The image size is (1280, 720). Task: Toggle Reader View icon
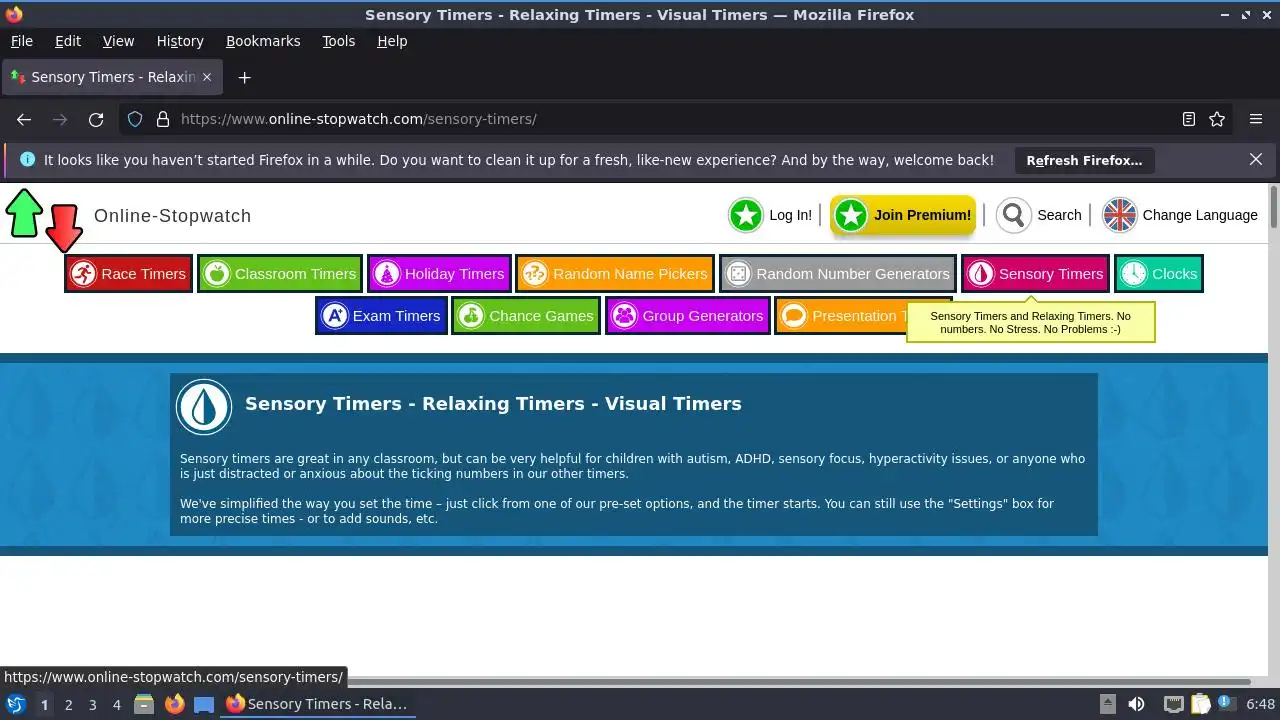point(1189,119)
